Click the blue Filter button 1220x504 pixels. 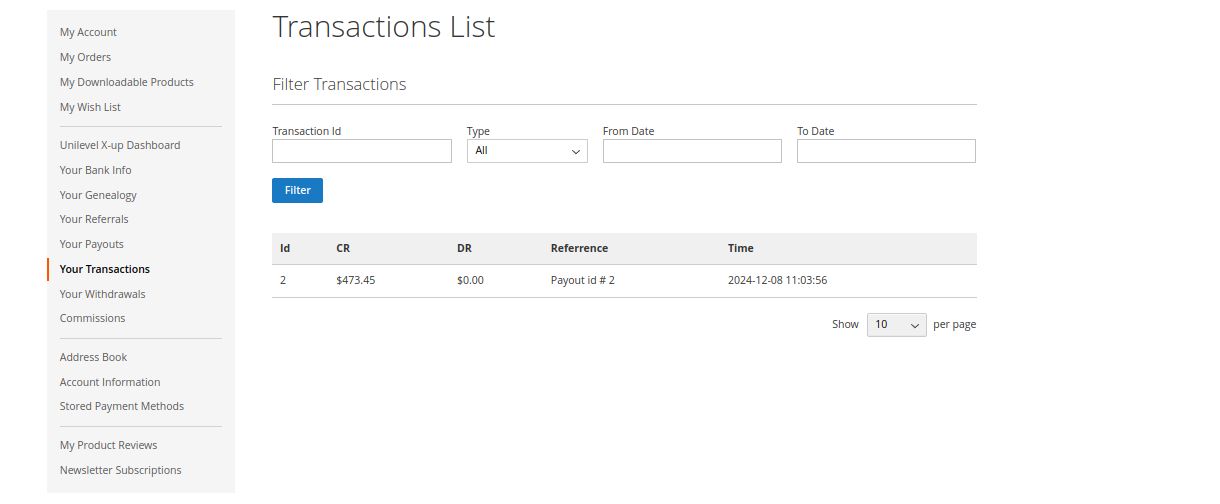click(x=297, y=190)
